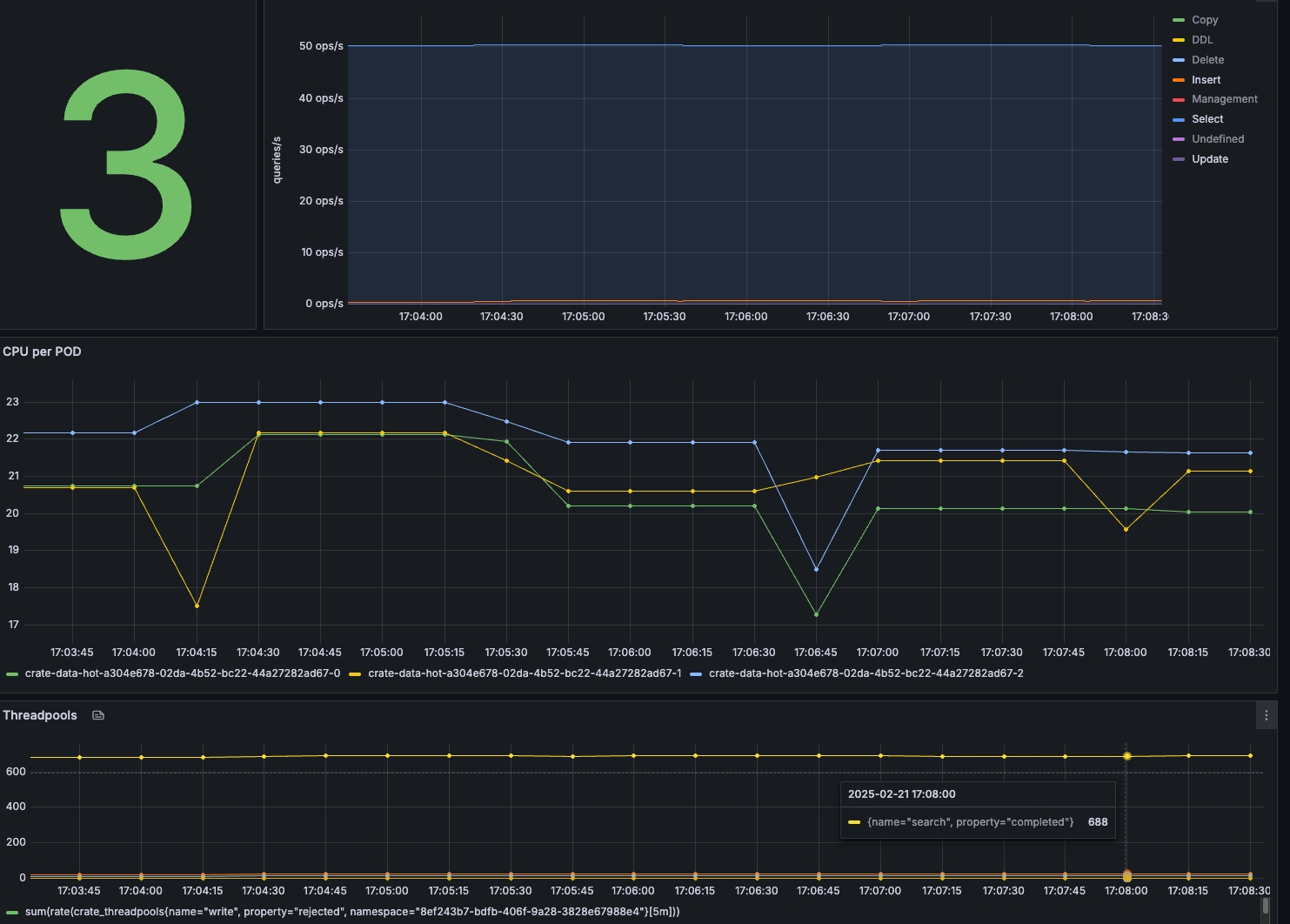Toggle crate-data-hot pod ending in 67-1 legend

(x=524, y=673)
